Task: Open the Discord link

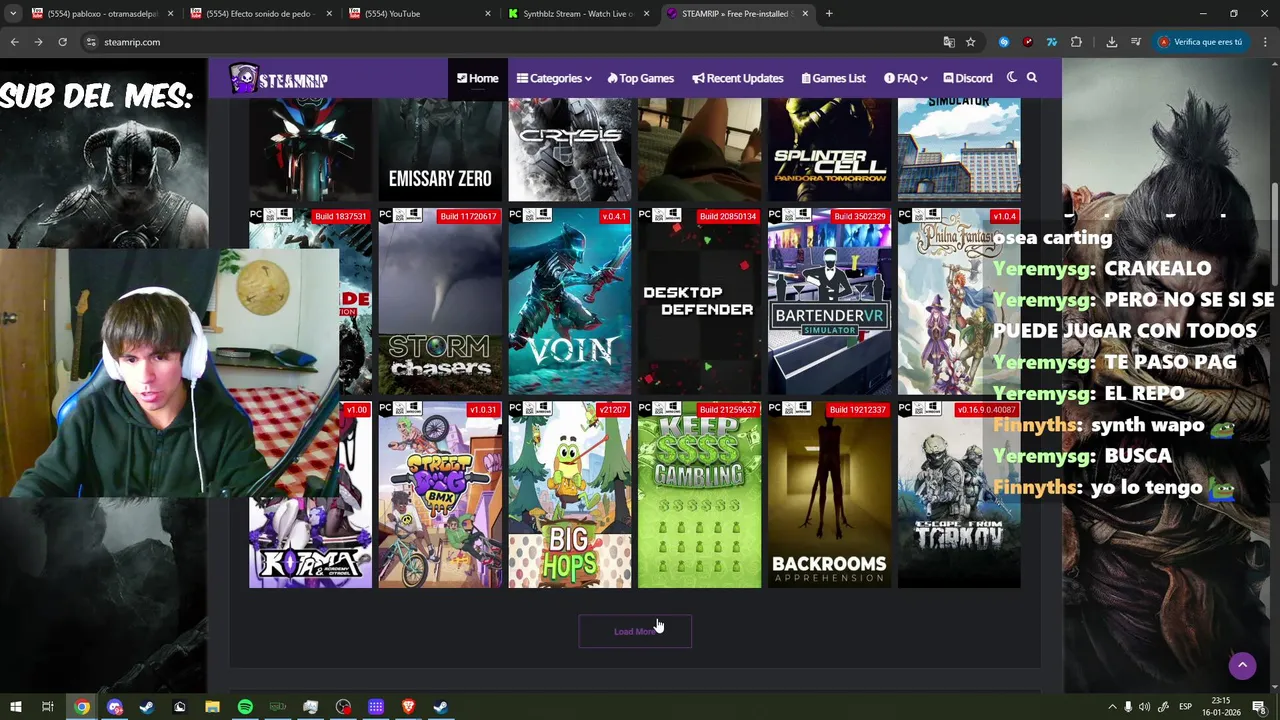Action: 967,78
